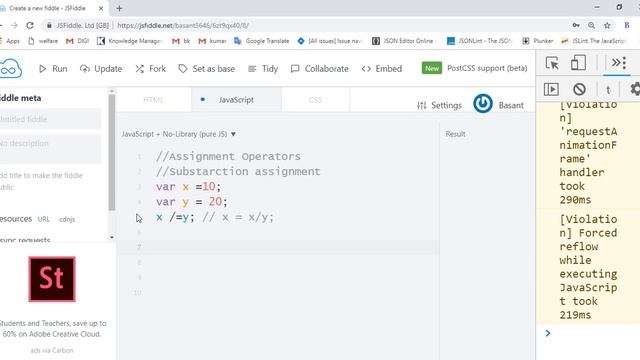Clear the console

pyautogui.click(x=579, y=89)
